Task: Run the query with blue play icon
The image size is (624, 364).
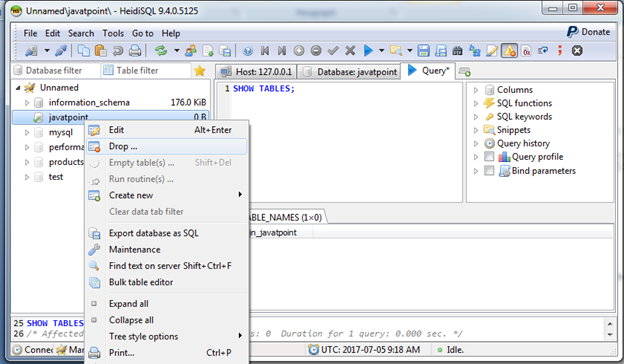Action: coord(368,51)
